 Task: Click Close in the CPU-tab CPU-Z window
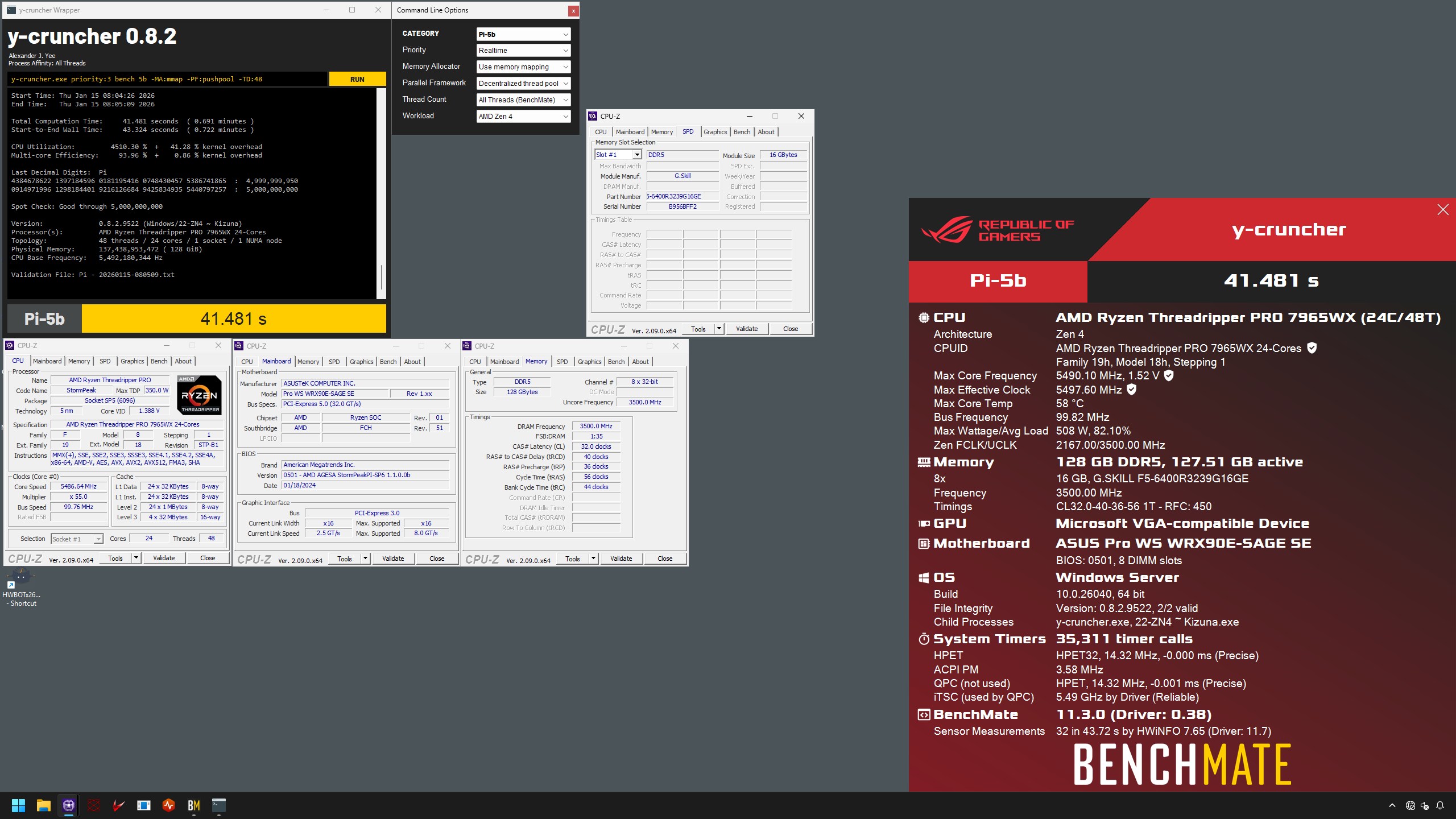[x=208, y=559]
